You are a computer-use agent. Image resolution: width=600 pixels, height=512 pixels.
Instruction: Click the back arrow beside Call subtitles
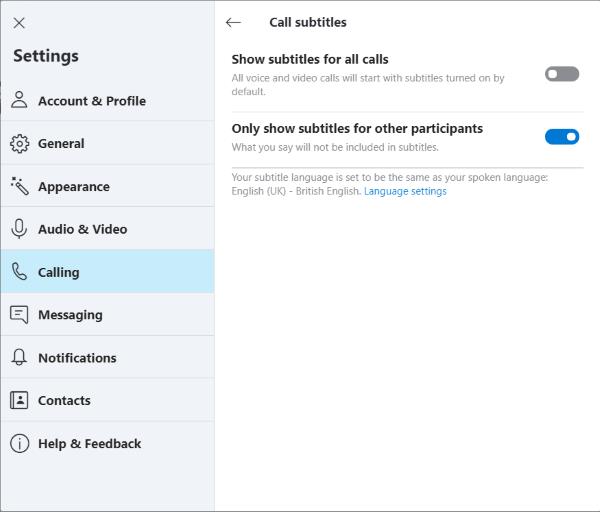tap(233, 23)
